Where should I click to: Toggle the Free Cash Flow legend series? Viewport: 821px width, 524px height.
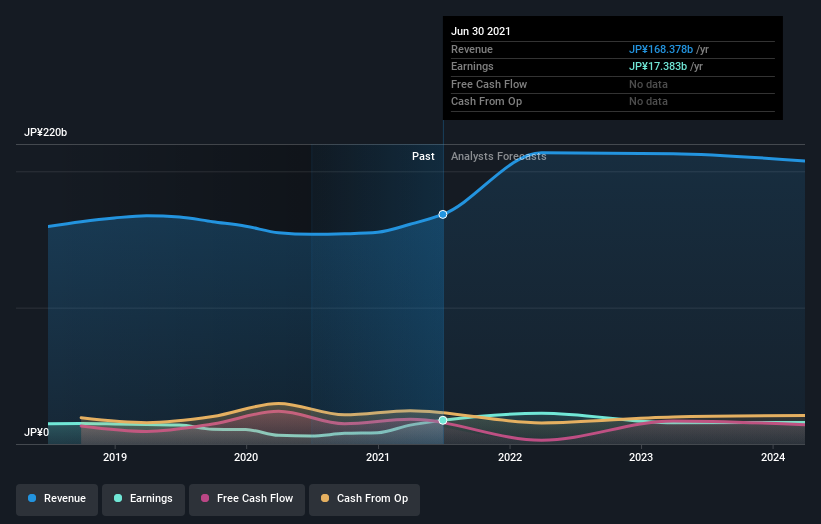pyautogui.click(x=247, y=499)
